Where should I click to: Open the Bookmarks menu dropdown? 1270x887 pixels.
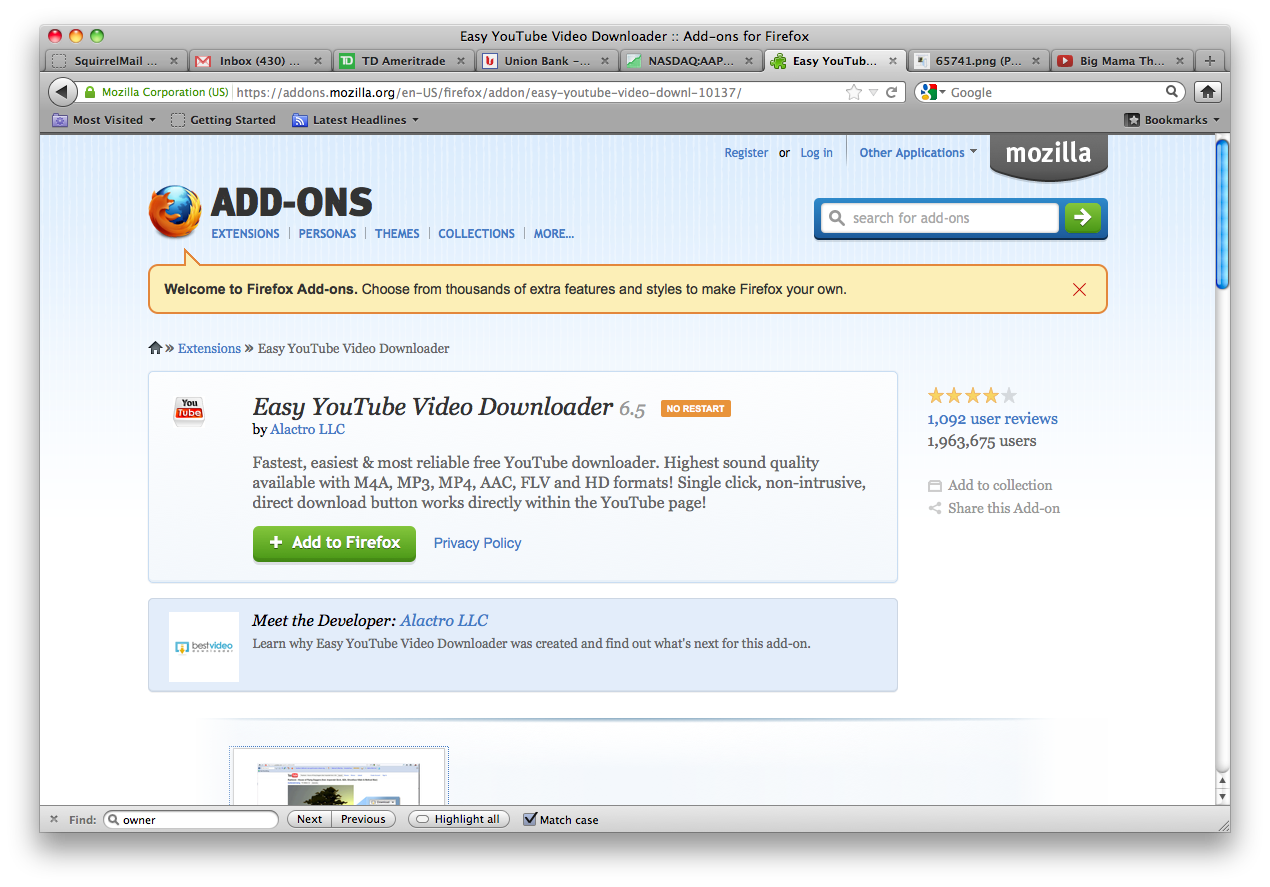pos(1172,120)
